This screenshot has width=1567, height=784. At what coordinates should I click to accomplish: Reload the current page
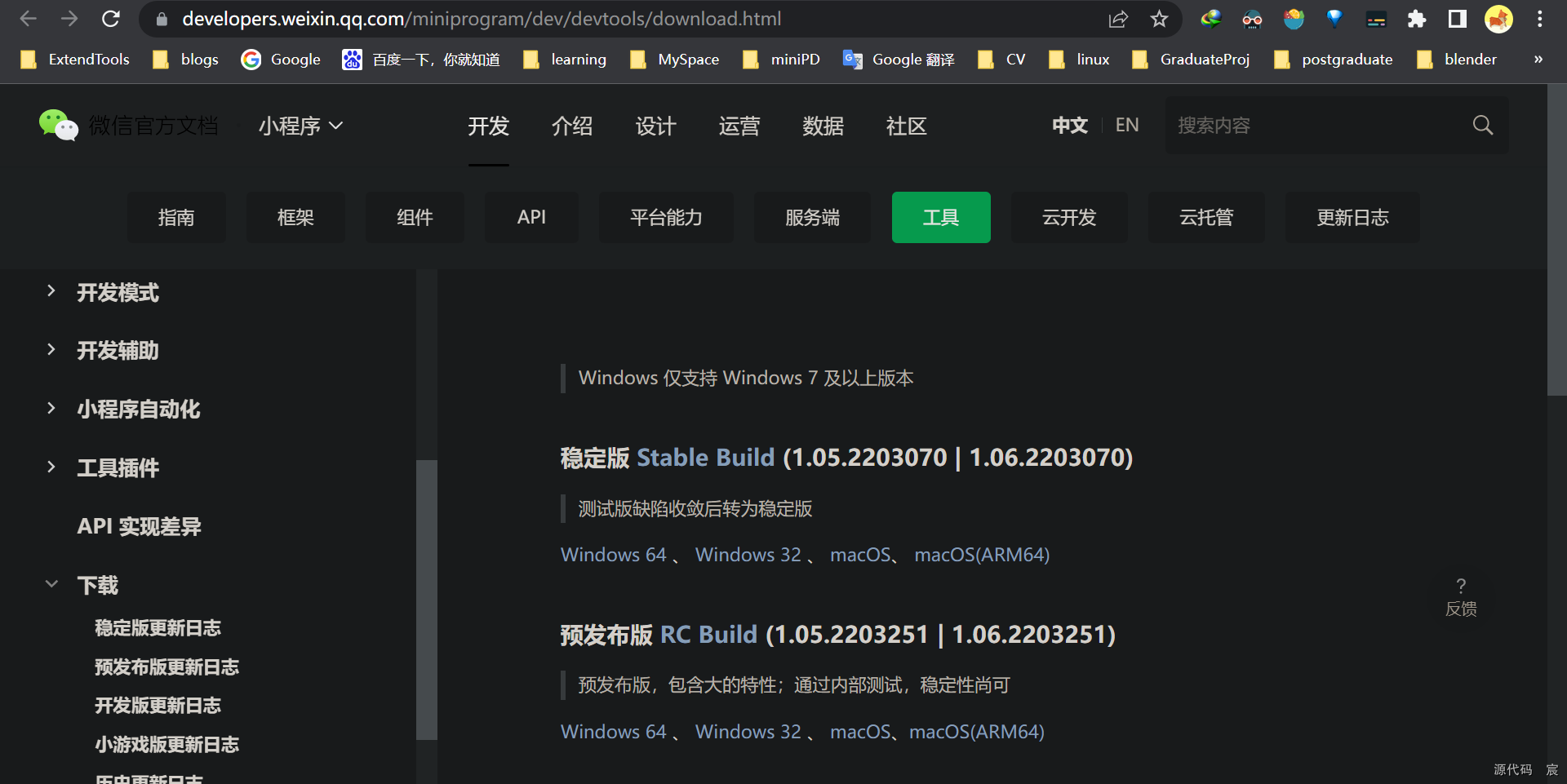pos(112,19)
